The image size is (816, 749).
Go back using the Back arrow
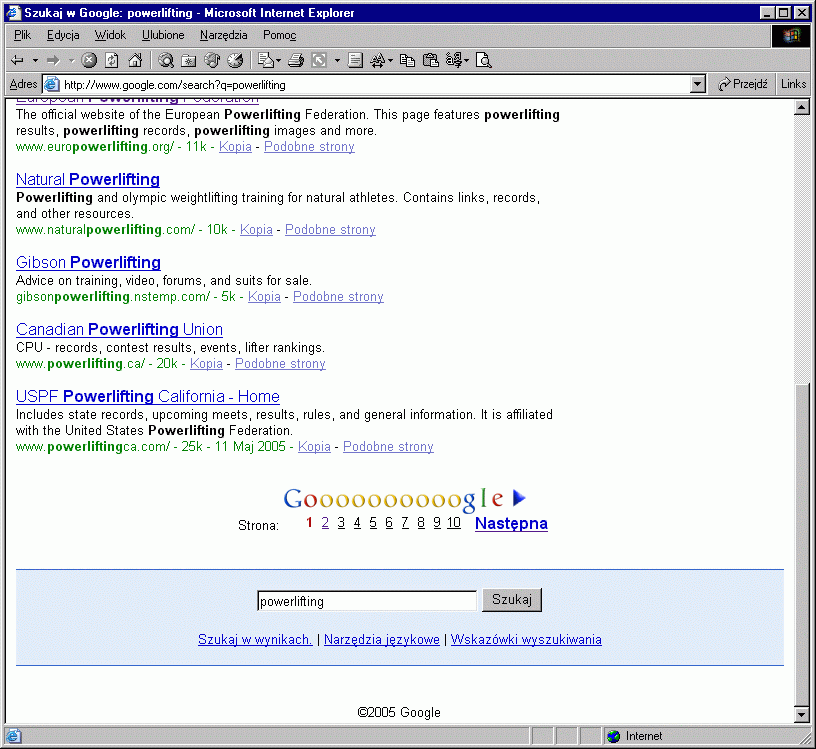pyautogui.click(x=17, y=60)
